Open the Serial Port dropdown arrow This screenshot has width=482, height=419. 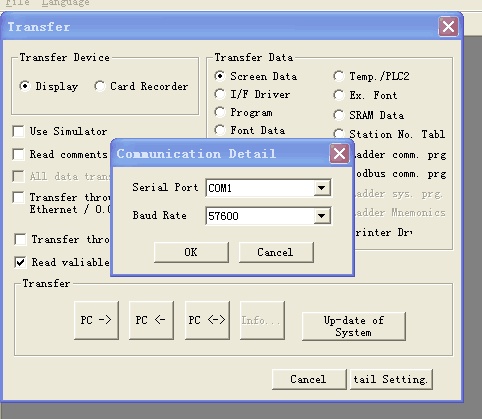(x=322, y=188)
